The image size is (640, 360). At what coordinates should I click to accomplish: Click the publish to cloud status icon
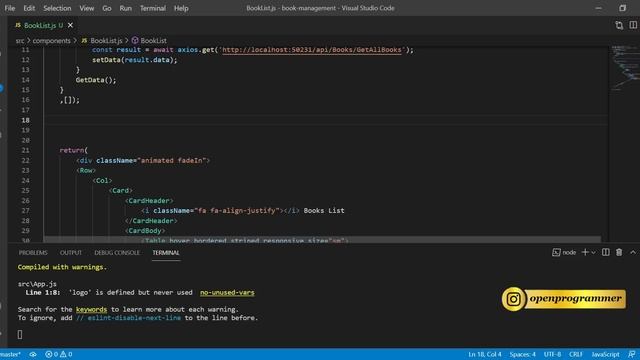coord(33,354)
